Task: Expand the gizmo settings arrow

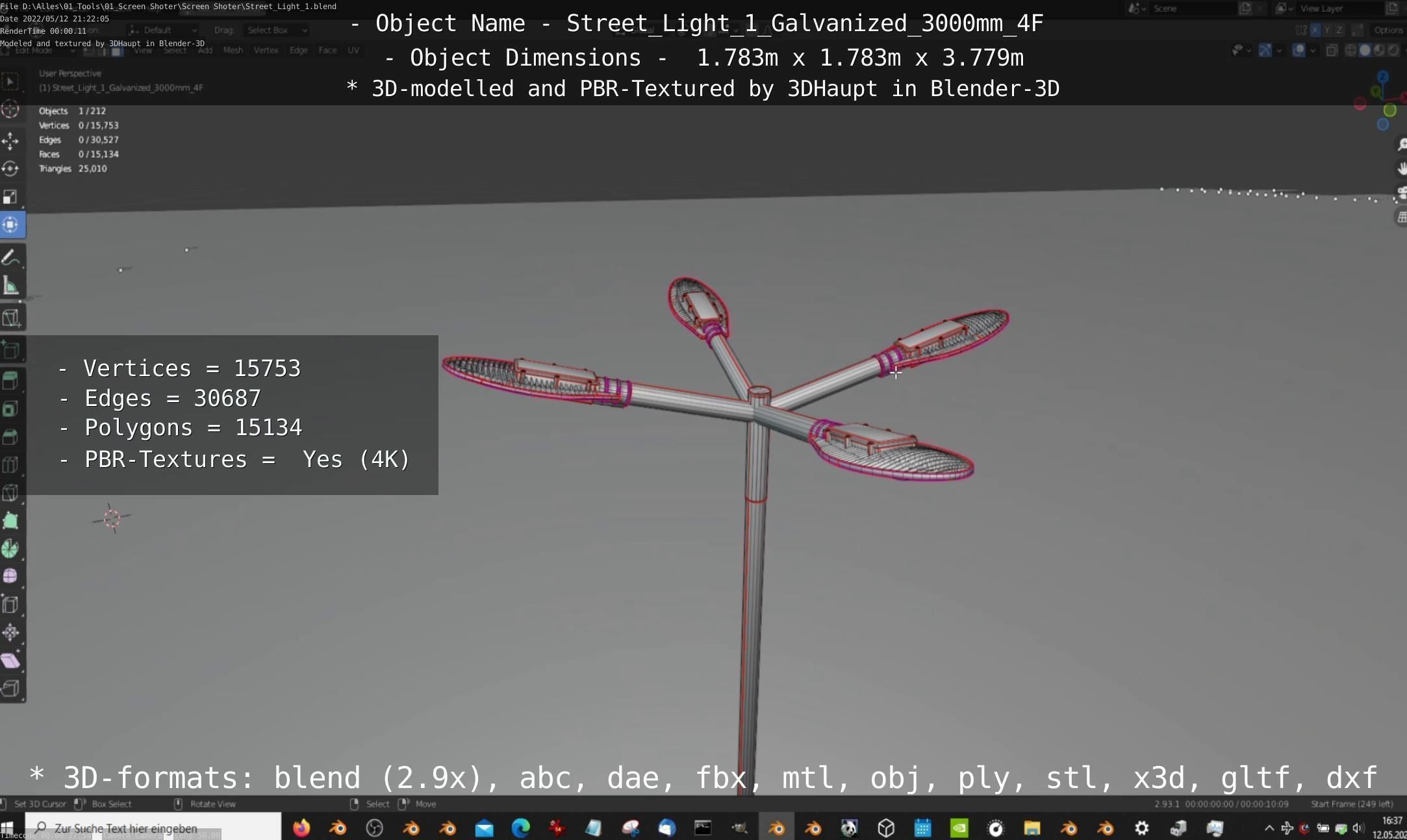Action: tap(1279, 51)
